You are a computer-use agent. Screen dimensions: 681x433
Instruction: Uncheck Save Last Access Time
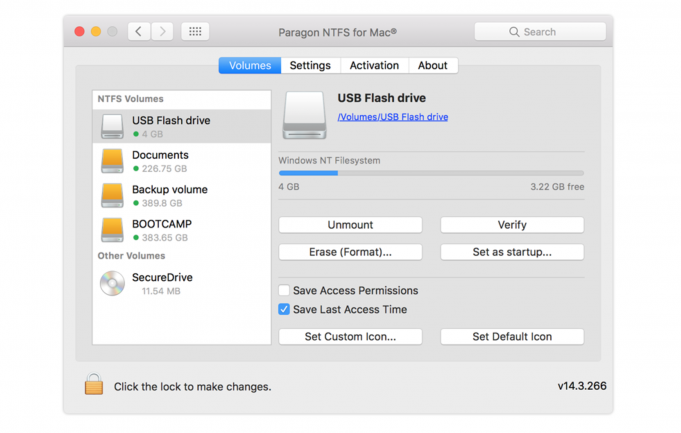(x=285, y=310)
